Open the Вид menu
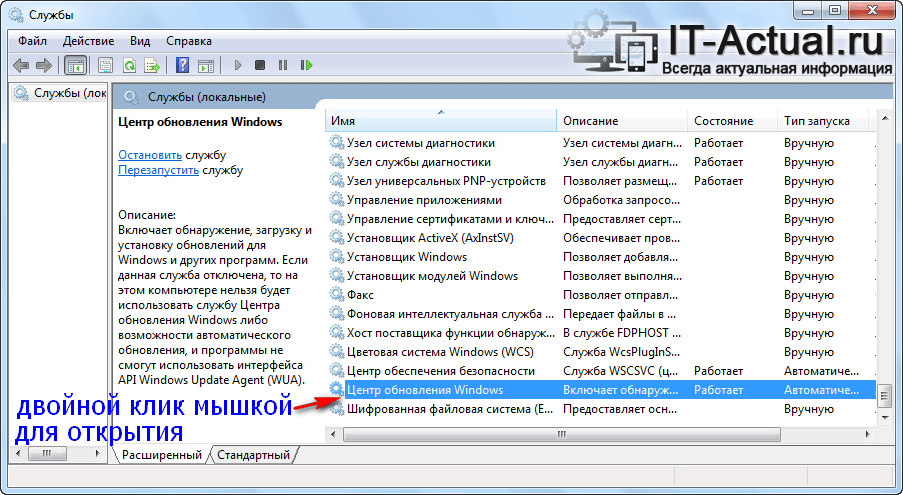Image resolution: width=903 pixels, height=495 pixels. (140, 41)
